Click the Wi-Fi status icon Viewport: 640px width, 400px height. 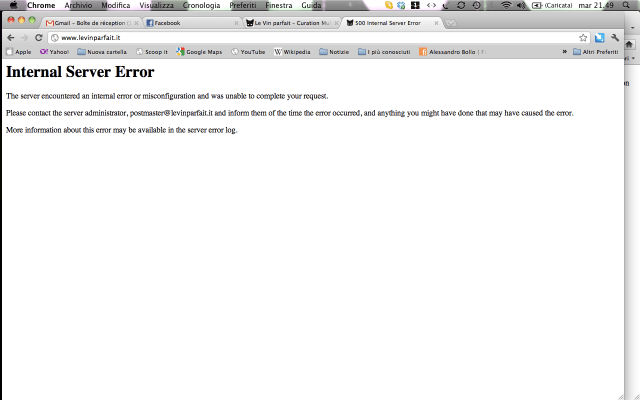506,5
